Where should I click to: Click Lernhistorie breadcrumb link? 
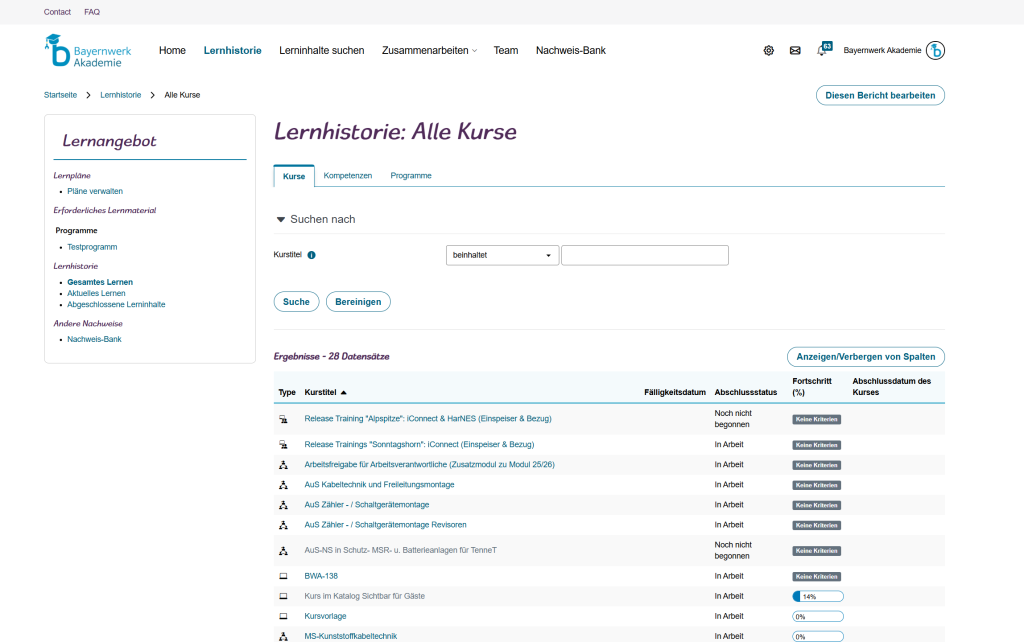[x=121, y=95]
